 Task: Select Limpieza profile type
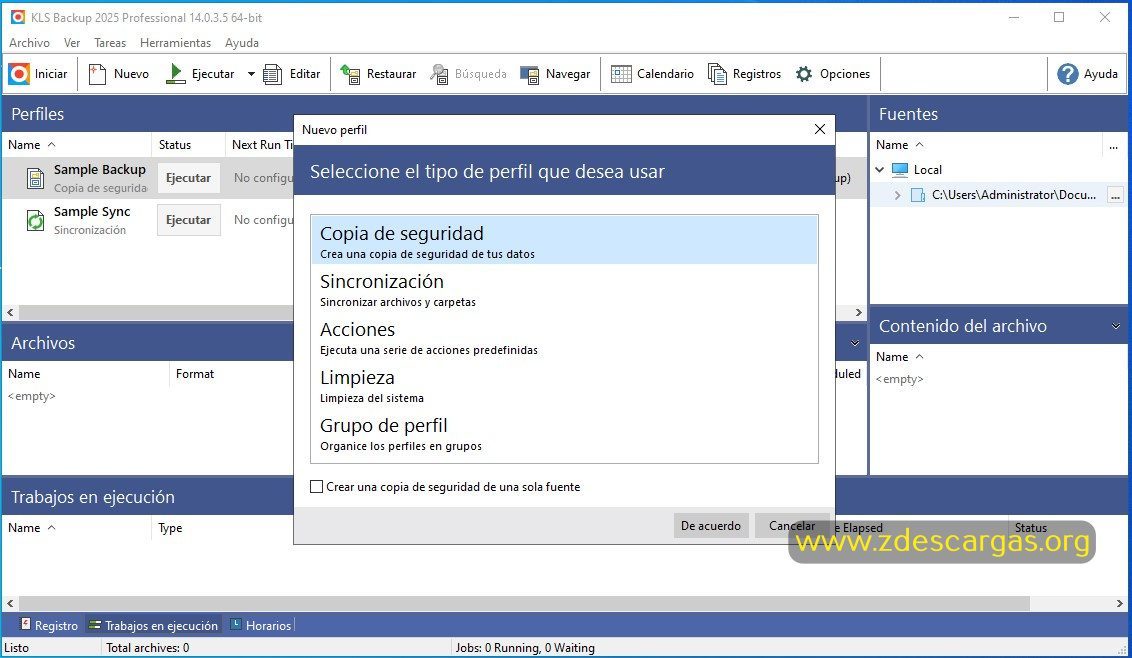pyautogui.click(x=565, y=385)
